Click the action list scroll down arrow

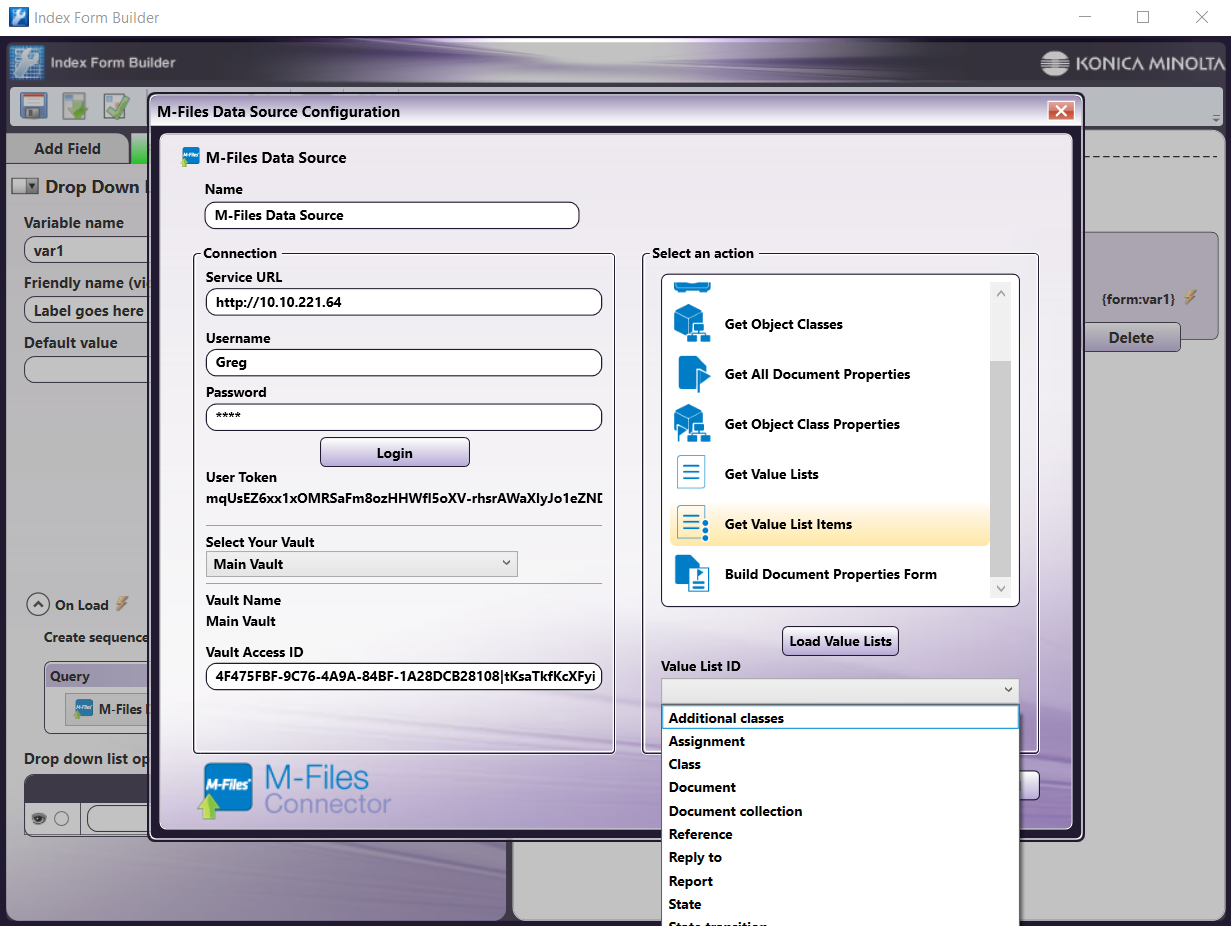point(1001,589)
